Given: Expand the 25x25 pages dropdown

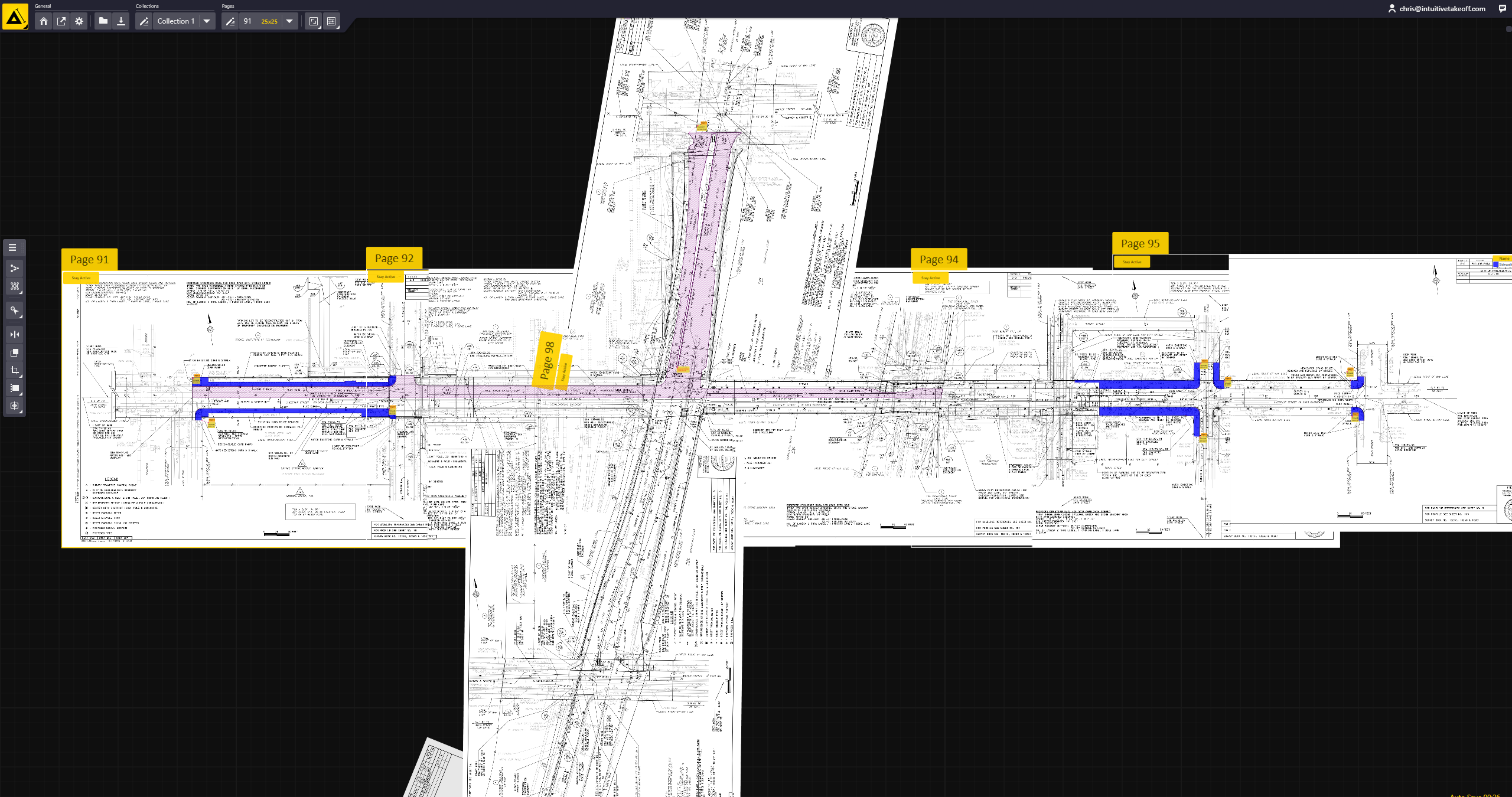Looking at the screenshot, I should coord(289,21).
